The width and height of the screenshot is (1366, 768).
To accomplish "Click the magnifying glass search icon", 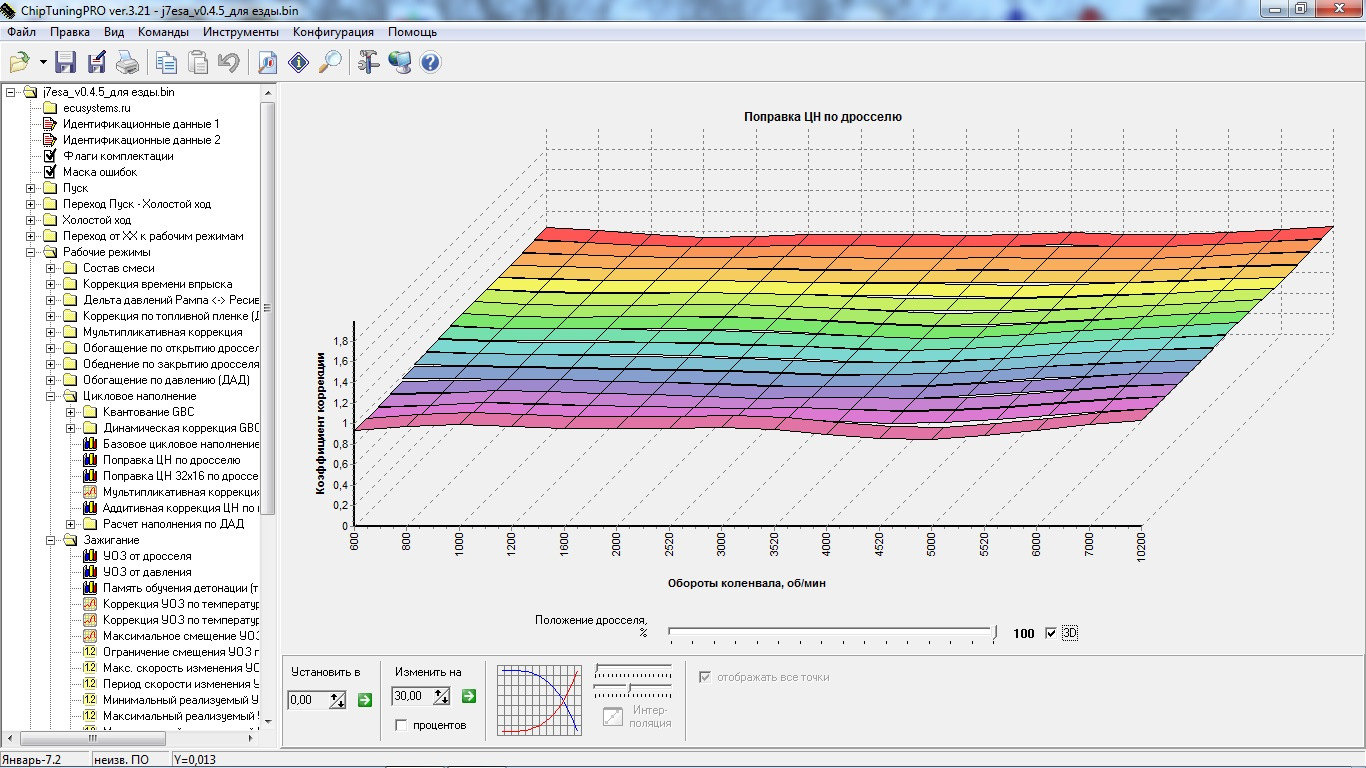I will [330, 63].
